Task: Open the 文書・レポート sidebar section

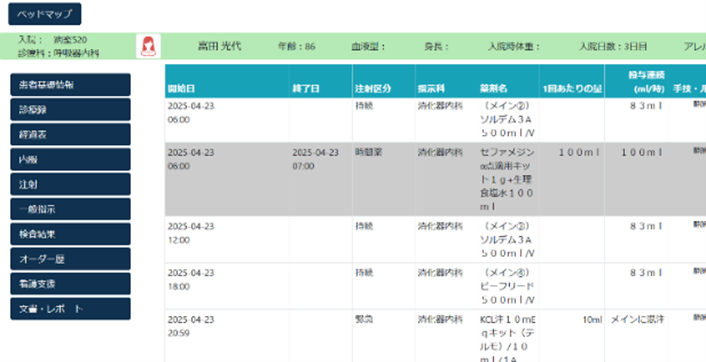Action: click(70, 309)
